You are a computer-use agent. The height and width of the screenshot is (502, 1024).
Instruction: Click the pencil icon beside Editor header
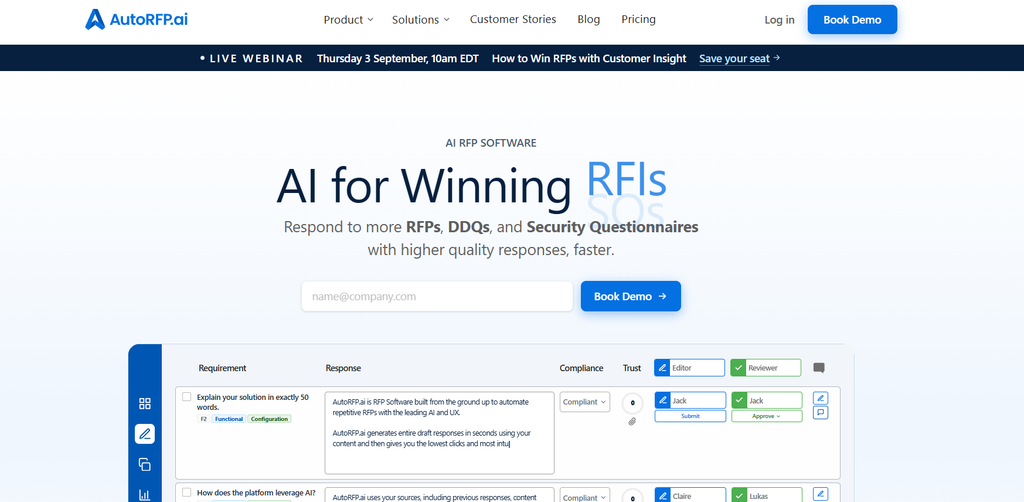[663, 368]
